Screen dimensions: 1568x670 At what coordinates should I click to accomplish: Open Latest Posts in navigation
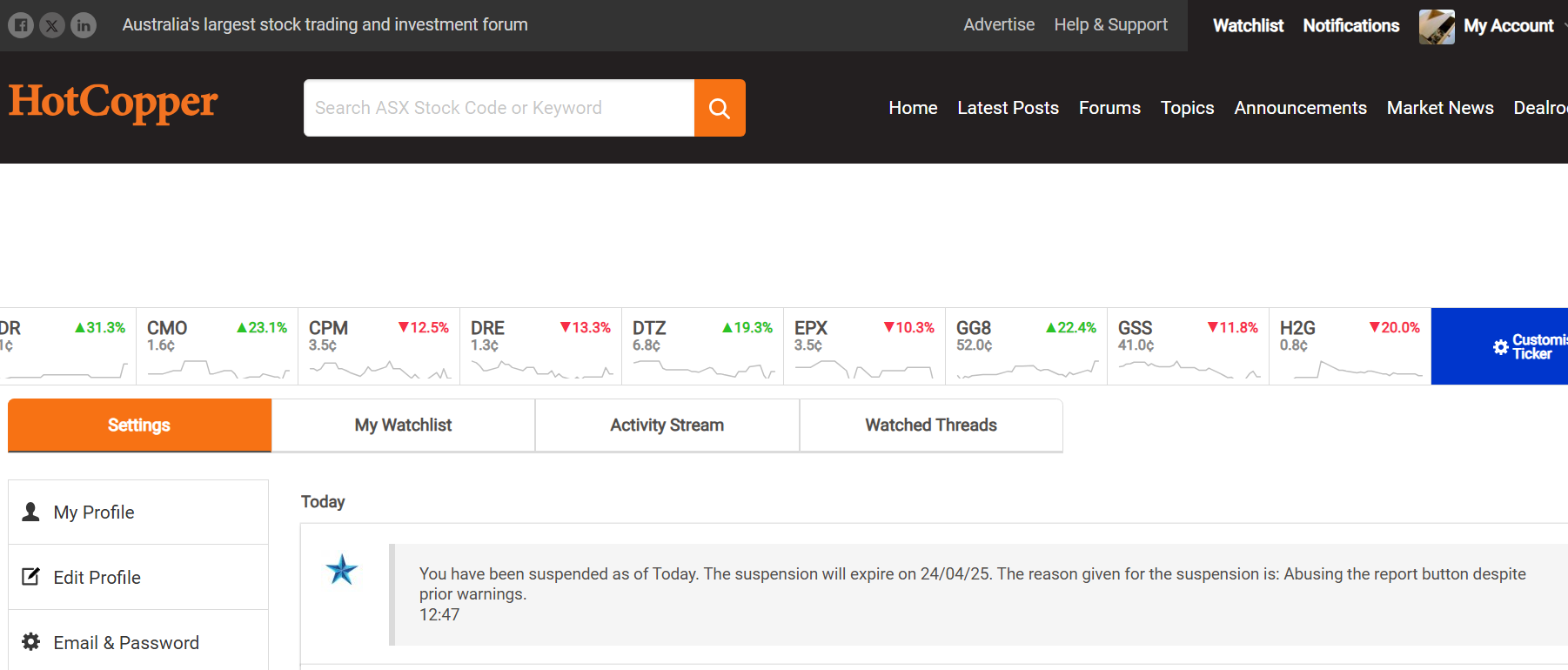[x=1008, y=108]
